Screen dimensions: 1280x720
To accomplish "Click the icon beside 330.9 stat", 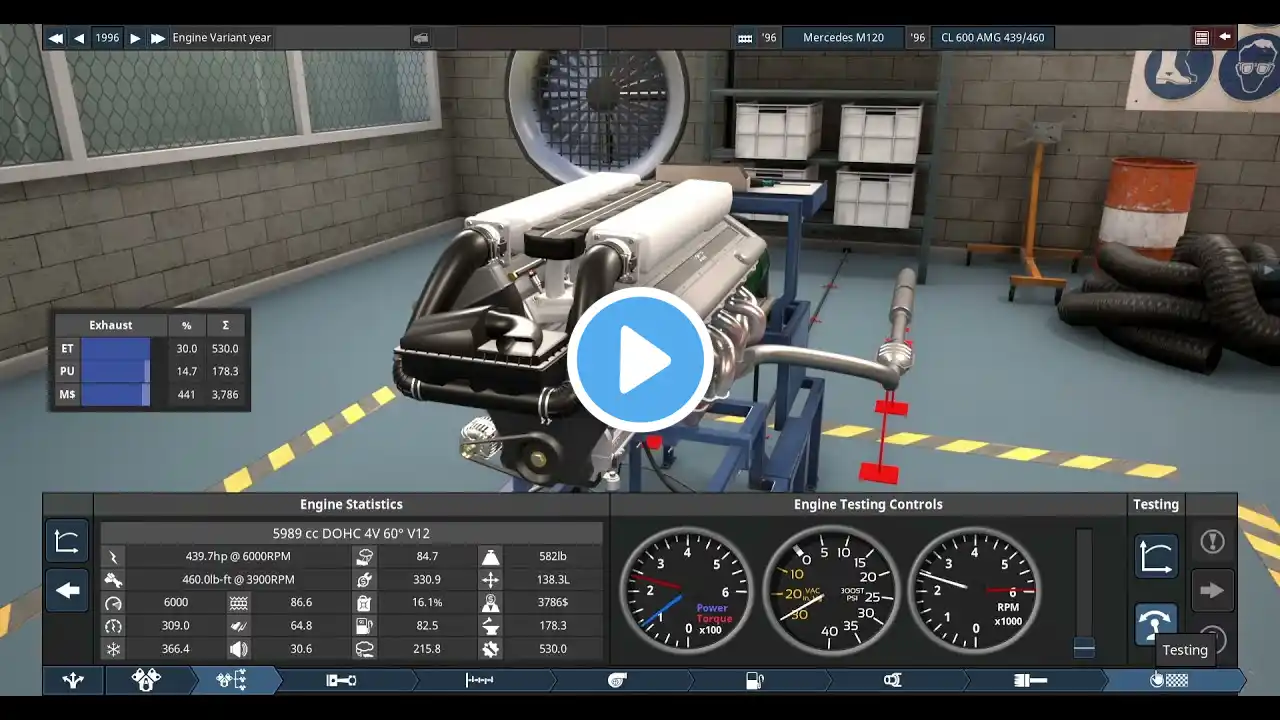I will pyautogui.click(x=365, y=579).
